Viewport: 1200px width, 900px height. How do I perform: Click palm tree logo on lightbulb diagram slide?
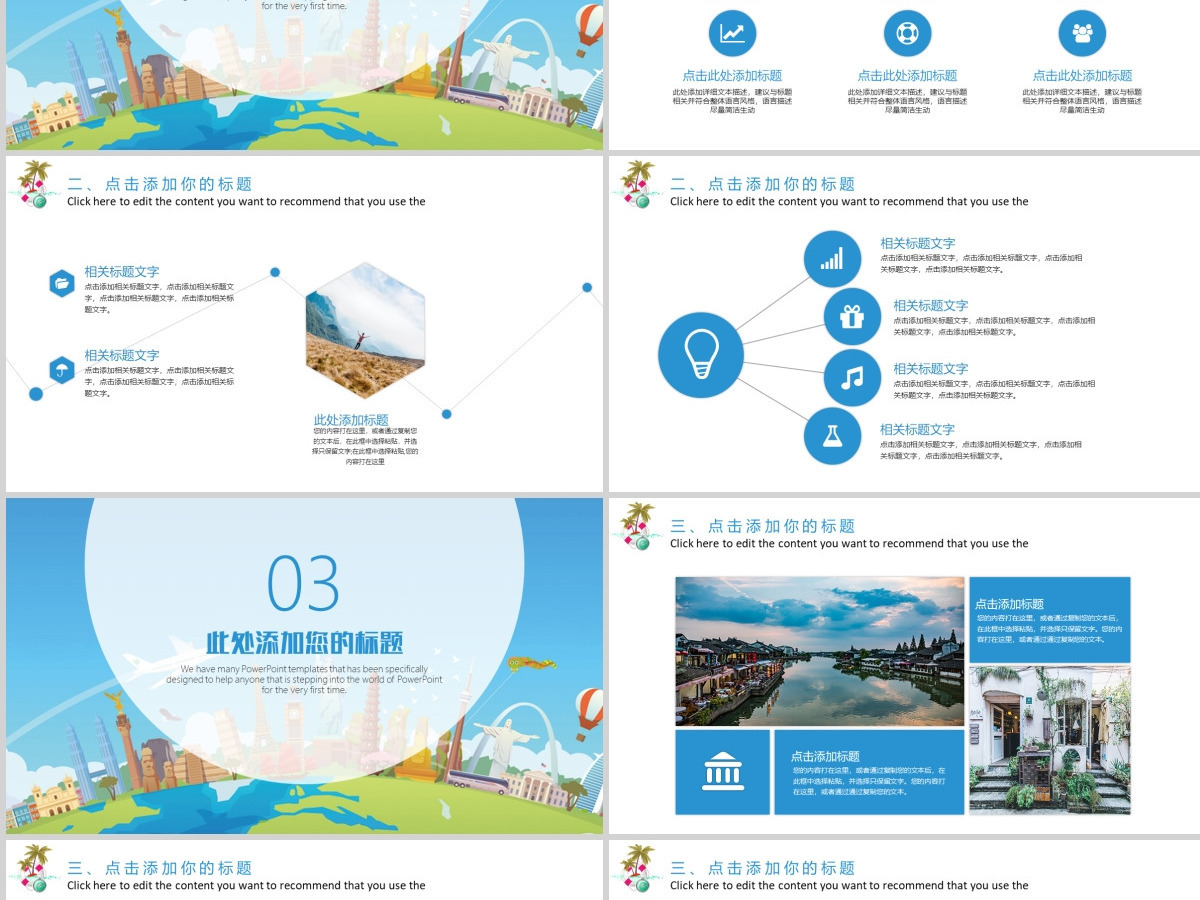(639, 185)
